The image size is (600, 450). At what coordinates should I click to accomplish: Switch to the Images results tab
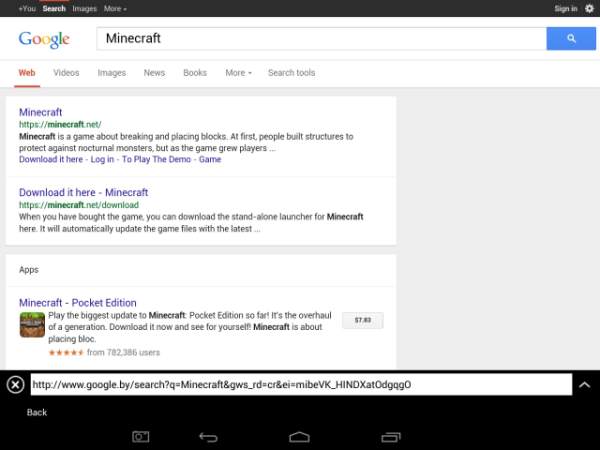(x=111, y=73)
